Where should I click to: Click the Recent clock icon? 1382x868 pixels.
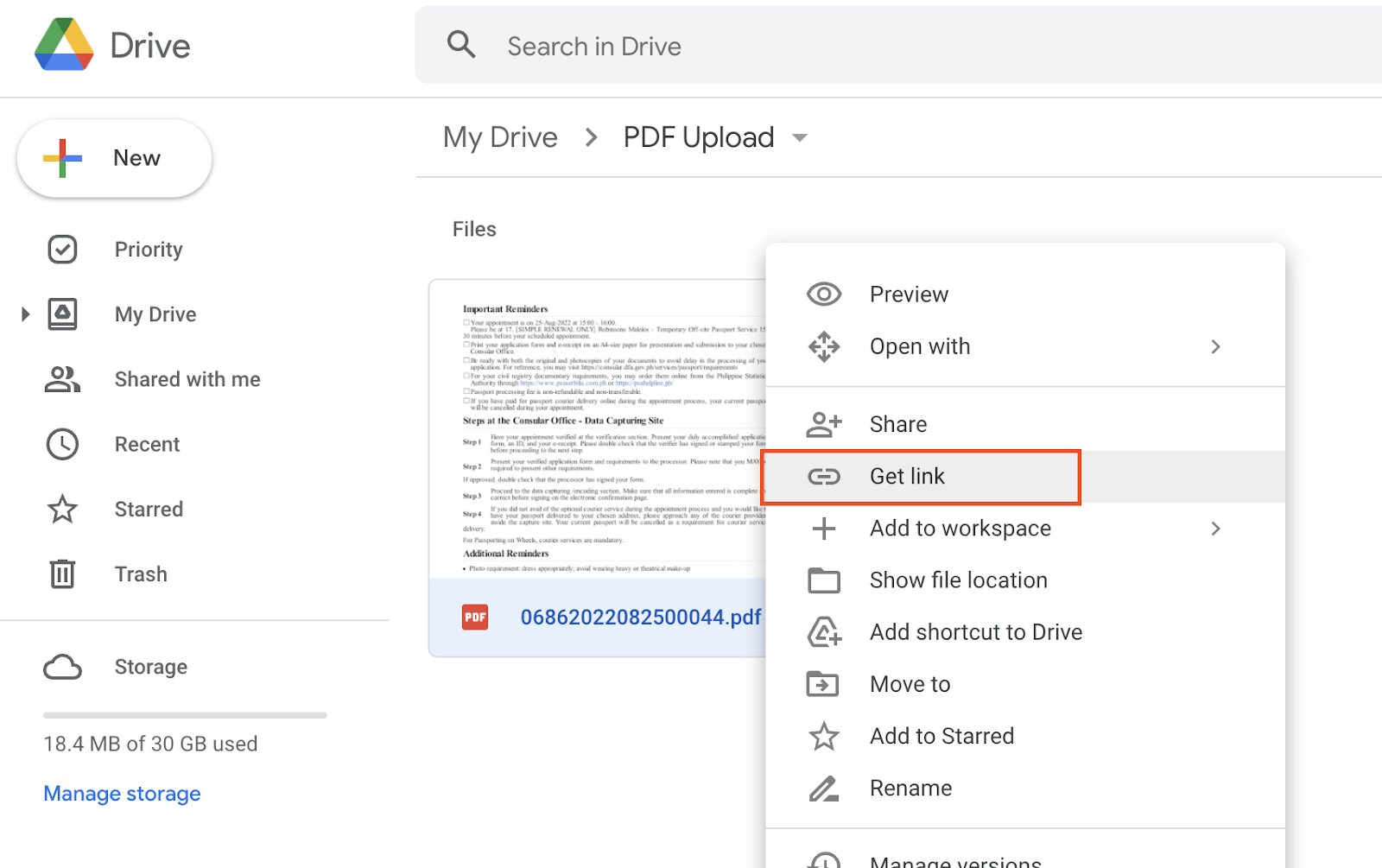62,444
